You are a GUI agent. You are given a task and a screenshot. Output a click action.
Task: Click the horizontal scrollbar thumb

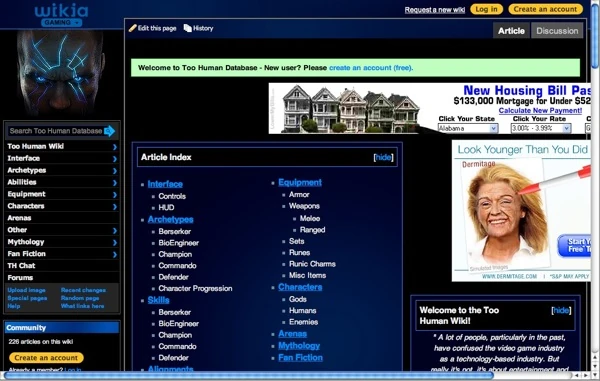pyautogui.click(x=249, y=376)
